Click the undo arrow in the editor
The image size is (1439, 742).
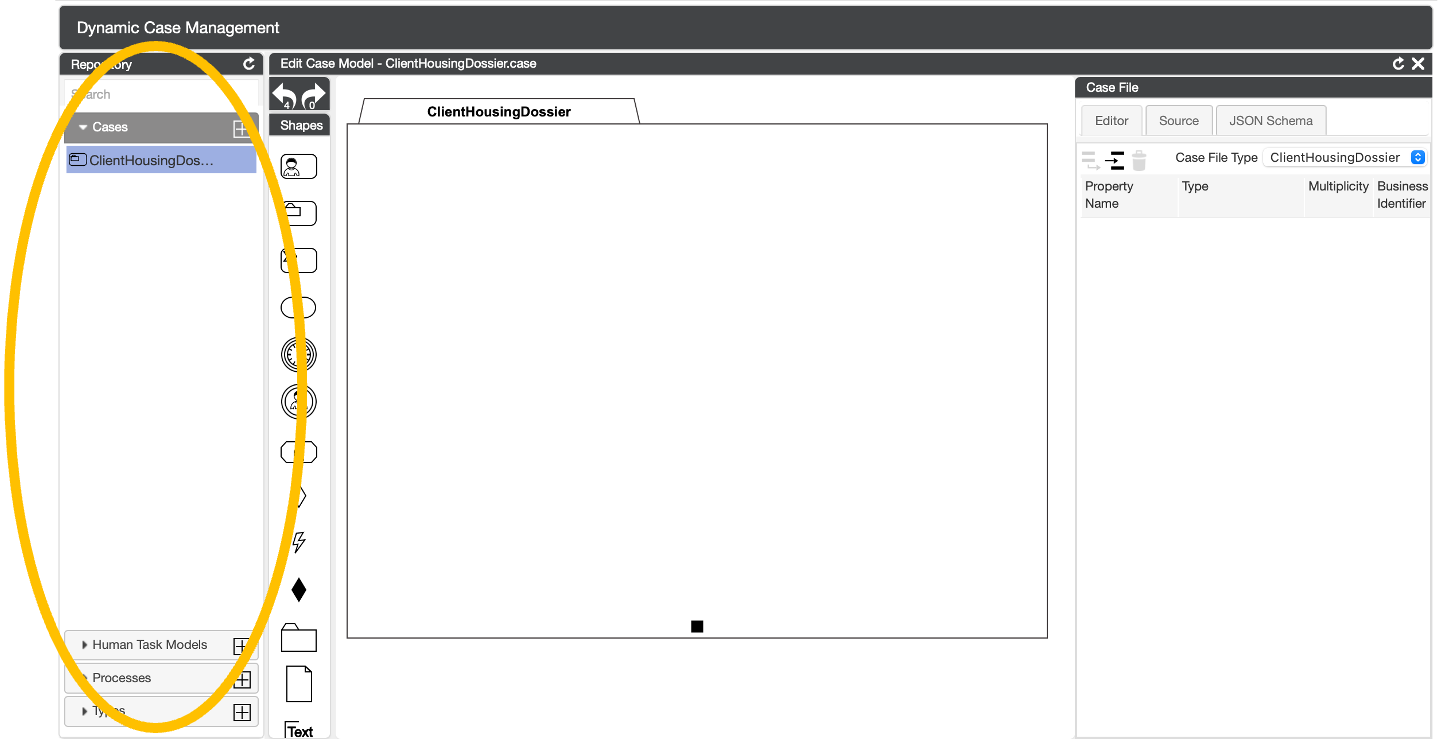click(x=284, y=96)
